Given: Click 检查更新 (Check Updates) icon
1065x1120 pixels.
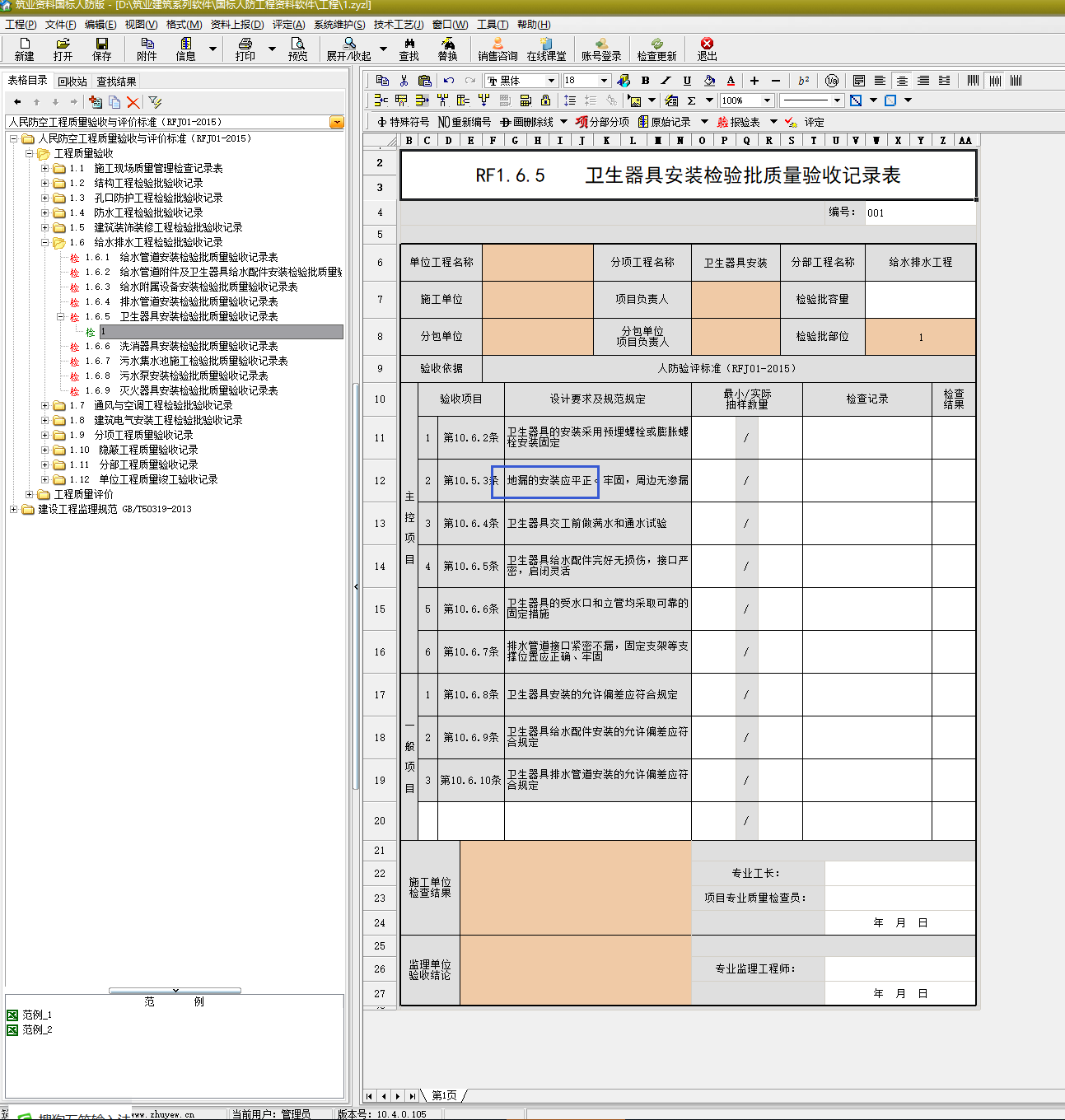Looking at the screenshot, I should tap(656, 49).
